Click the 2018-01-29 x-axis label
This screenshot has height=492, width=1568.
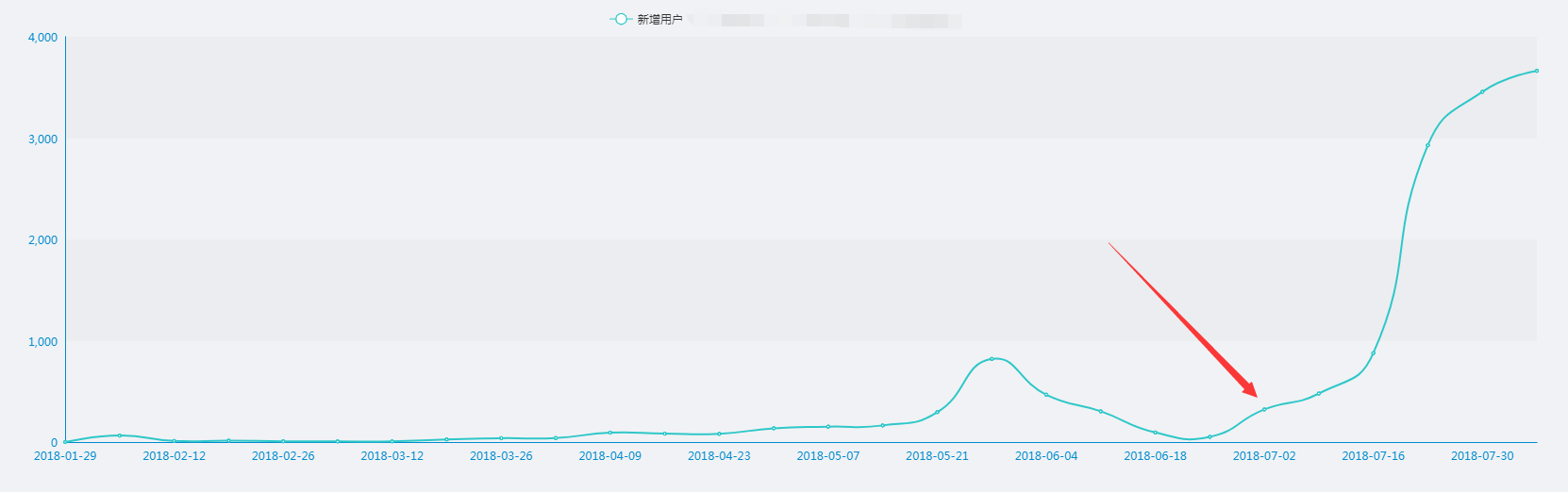(65, 456)
